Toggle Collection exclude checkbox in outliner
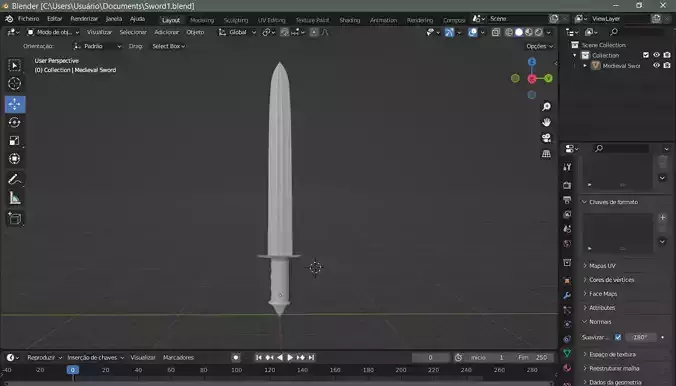The height and width of the screenshot is (386, 676). pos(646,55)
